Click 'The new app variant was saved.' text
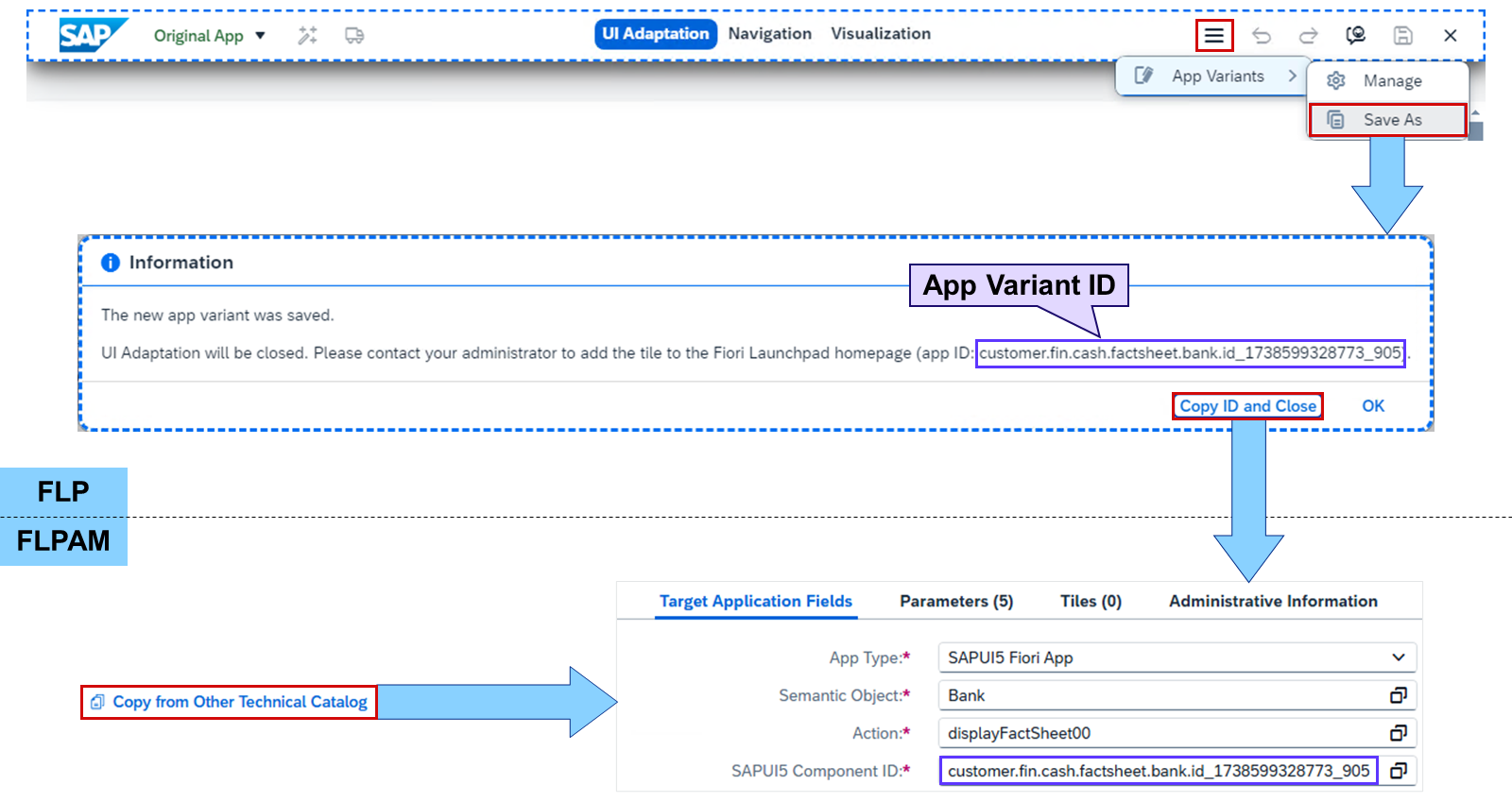Image resolution: width=1512 pixels, height=802 pixels. [217, 316]
